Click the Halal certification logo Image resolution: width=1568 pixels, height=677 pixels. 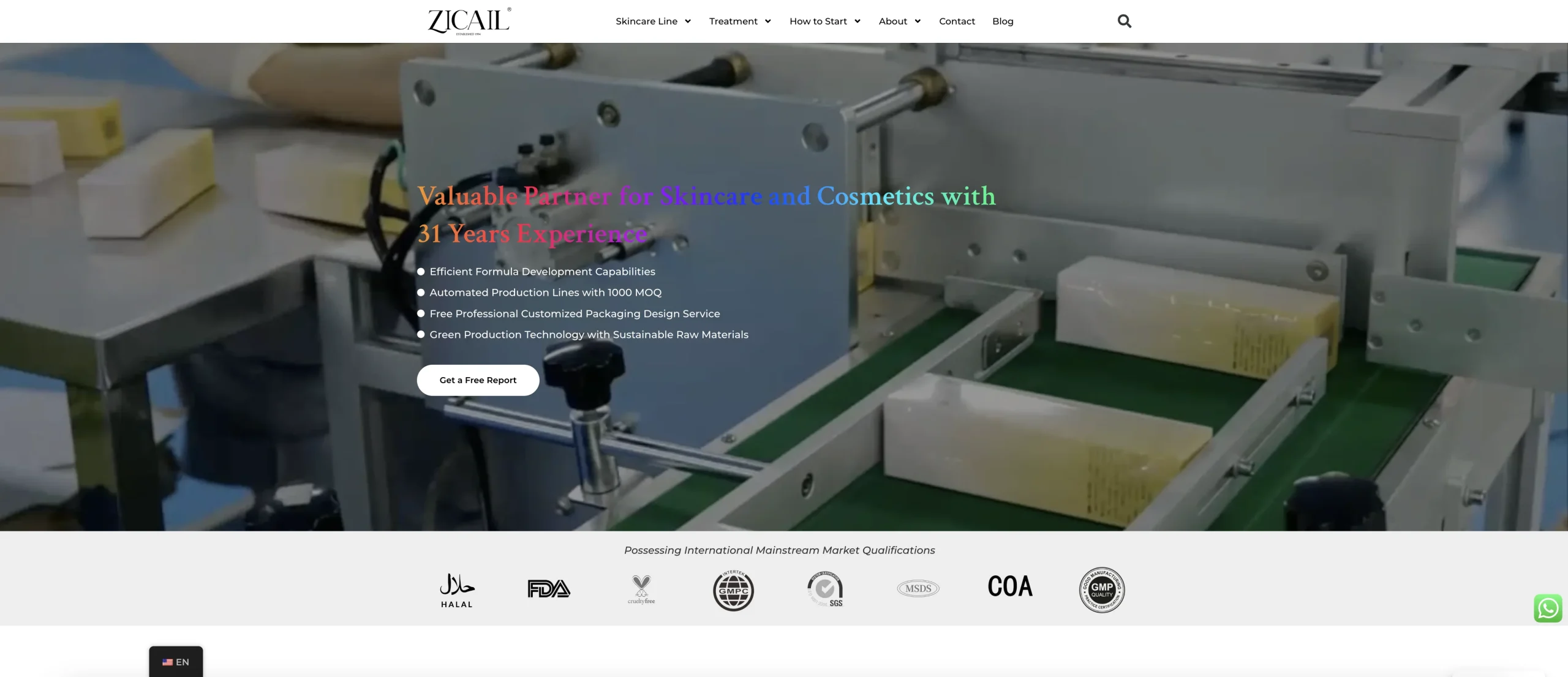tap(457, 591)
